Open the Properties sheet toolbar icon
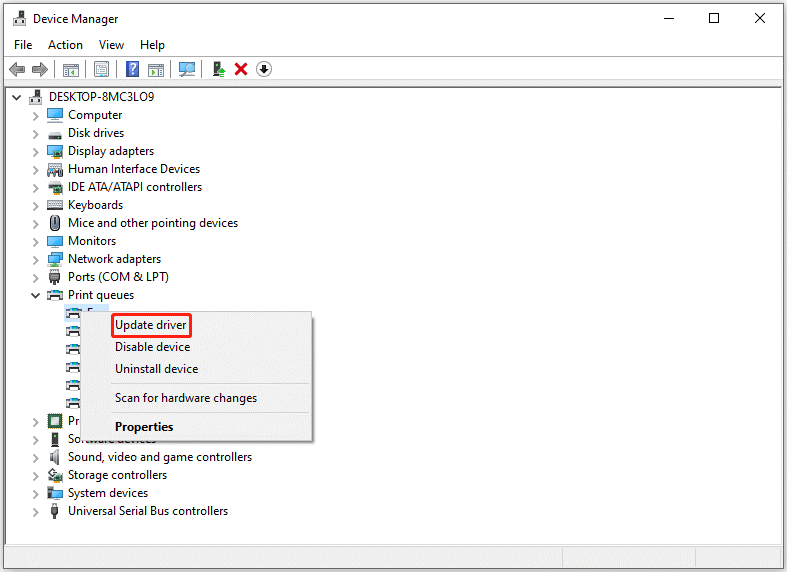787x572 pixels. coord(101,69)
